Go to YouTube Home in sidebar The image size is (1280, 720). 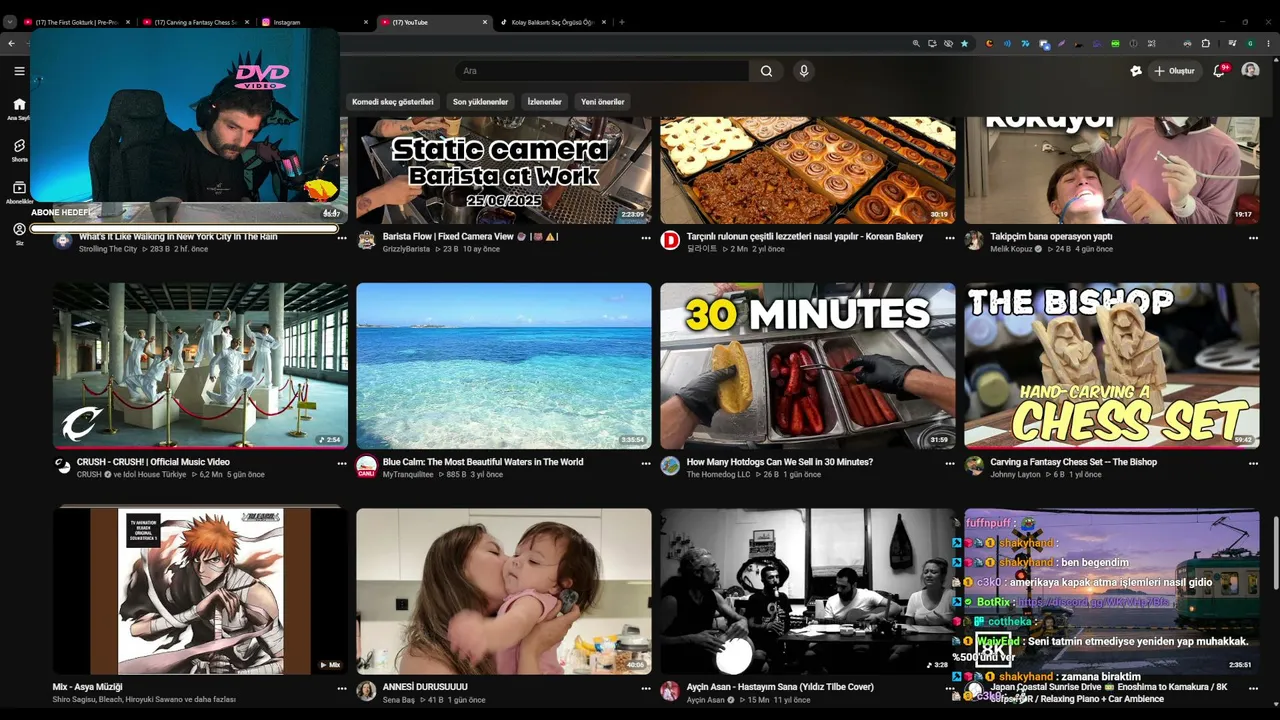(19, 109)
